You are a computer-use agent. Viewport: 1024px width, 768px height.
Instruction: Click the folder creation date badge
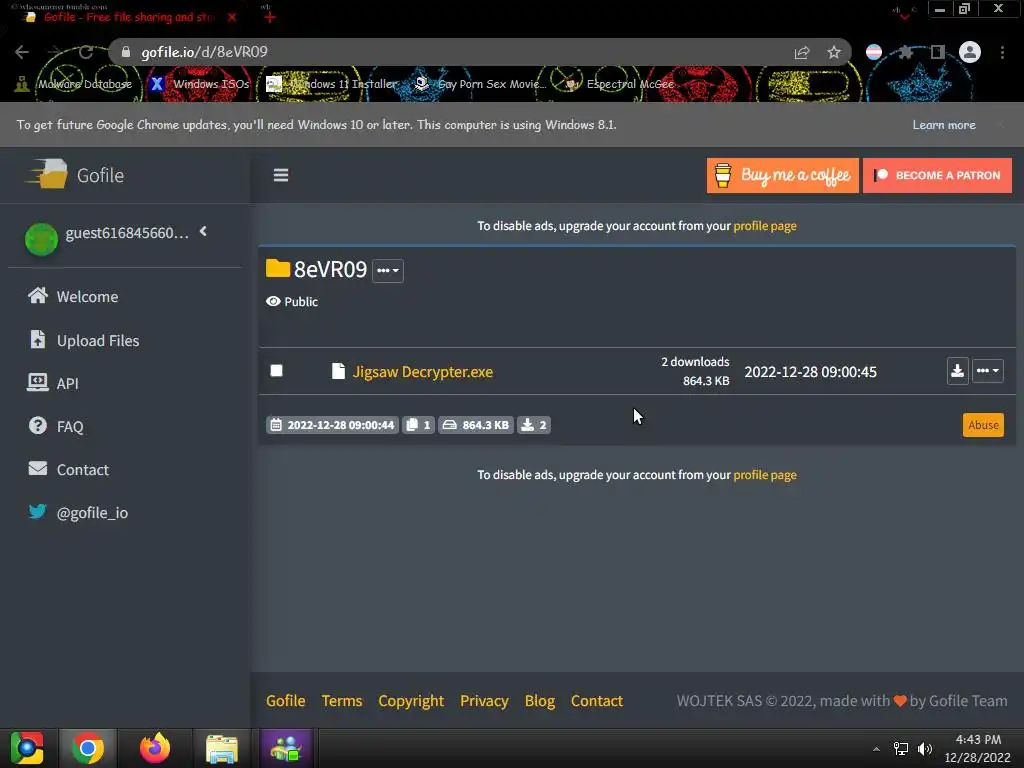click(332, 425)
